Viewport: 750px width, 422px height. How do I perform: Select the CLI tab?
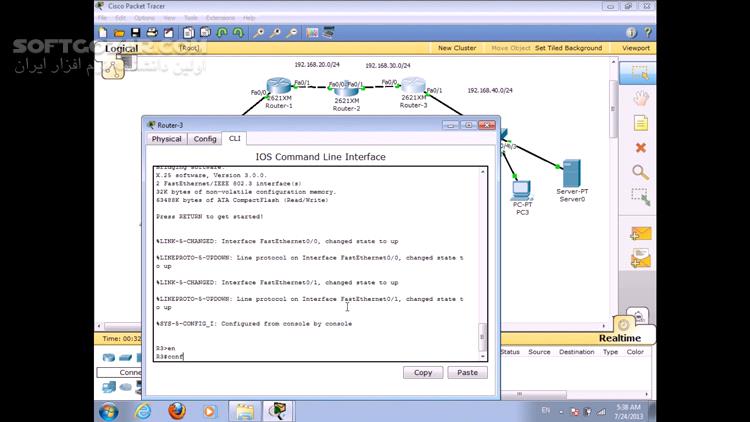click(x=234, y=138)
